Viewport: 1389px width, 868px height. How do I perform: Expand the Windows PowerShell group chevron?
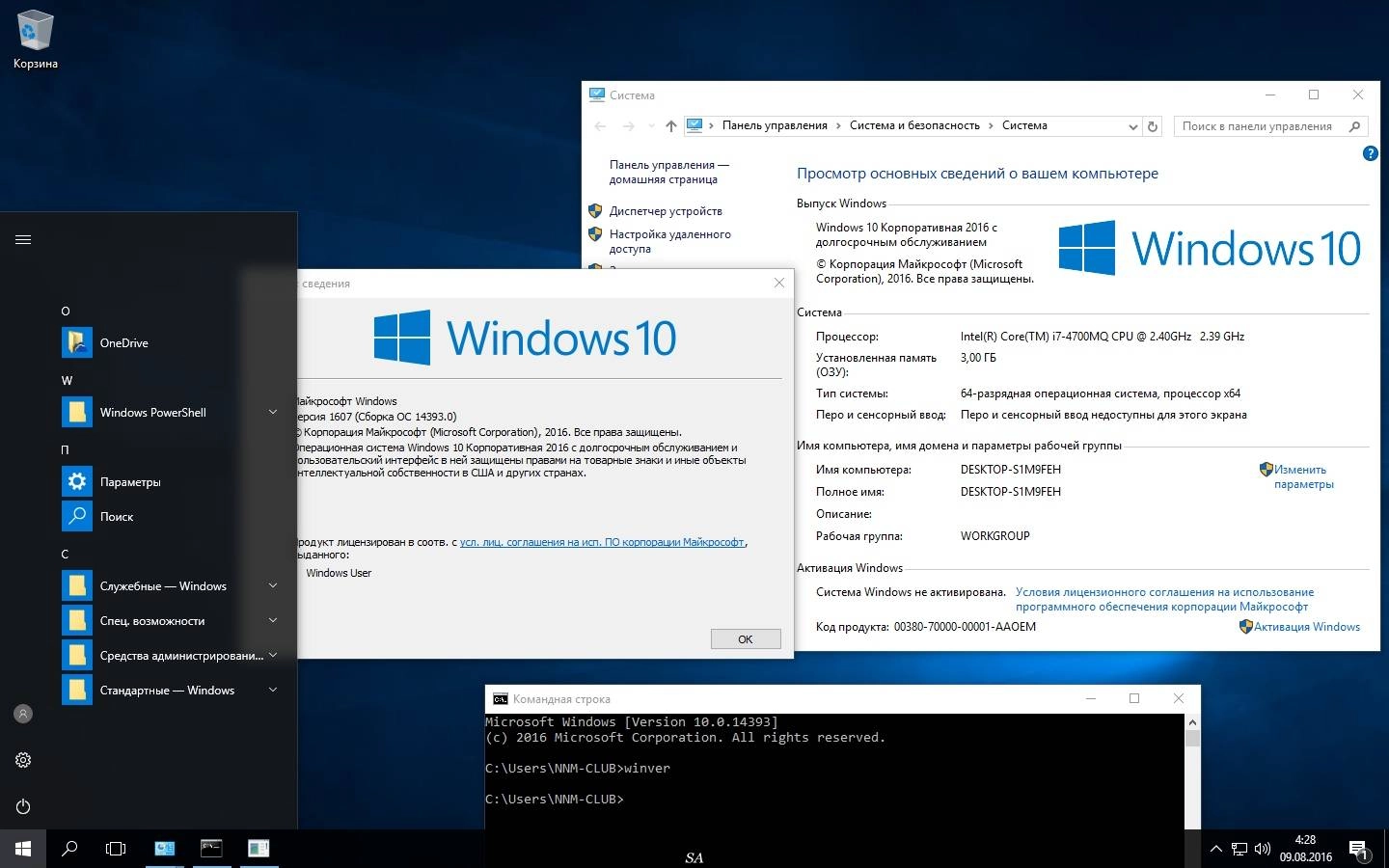[273, 412]
